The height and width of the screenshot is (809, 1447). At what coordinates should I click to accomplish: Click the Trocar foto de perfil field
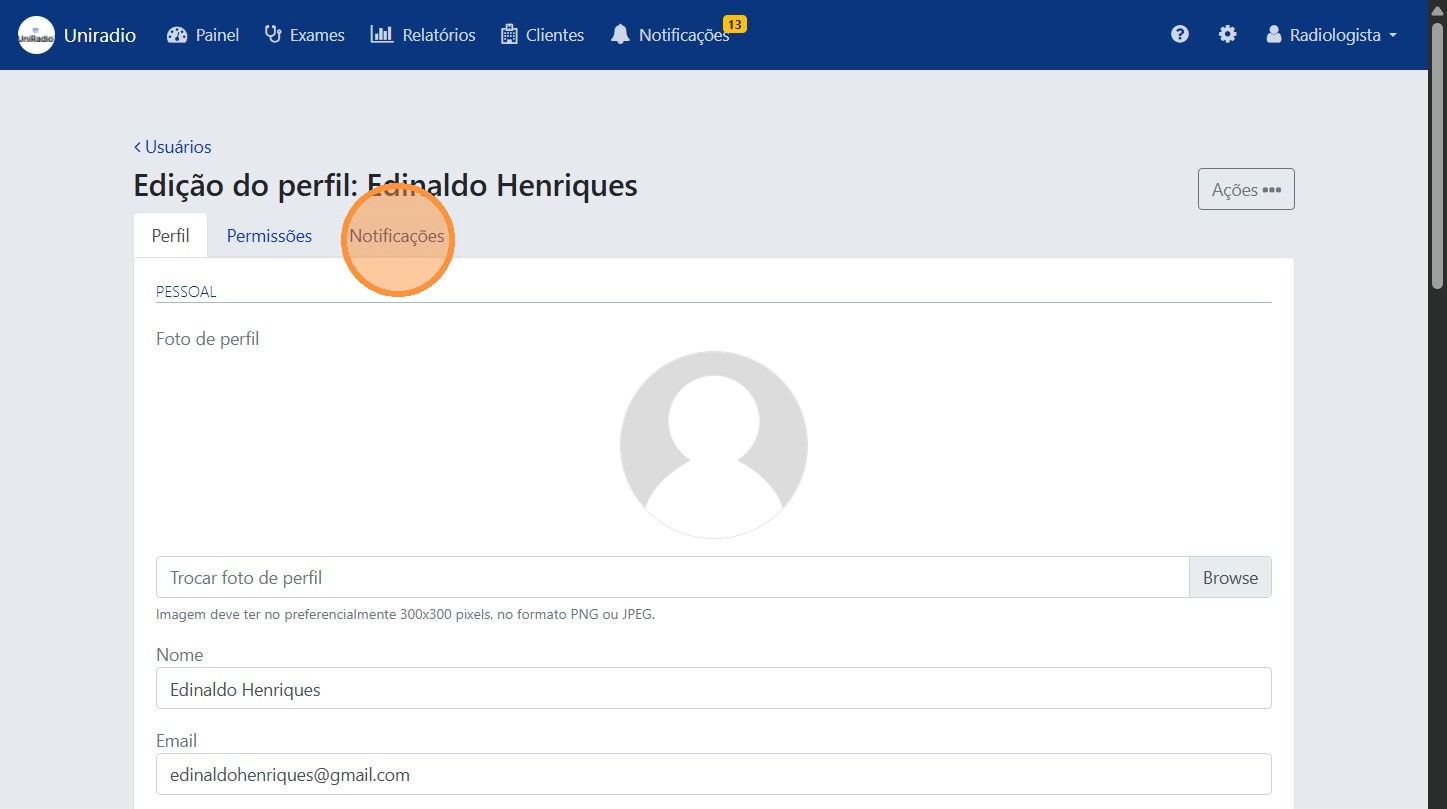(x=670, y=577)
